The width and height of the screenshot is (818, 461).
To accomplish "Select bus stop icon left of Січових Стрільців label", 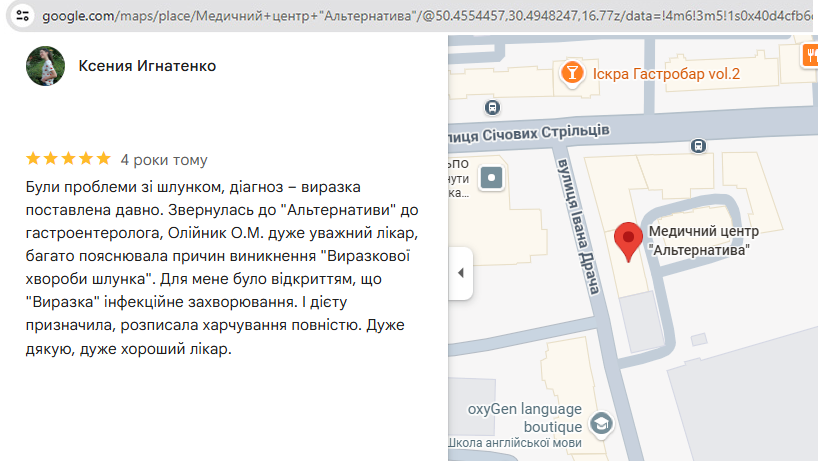I will pos(491,107).
